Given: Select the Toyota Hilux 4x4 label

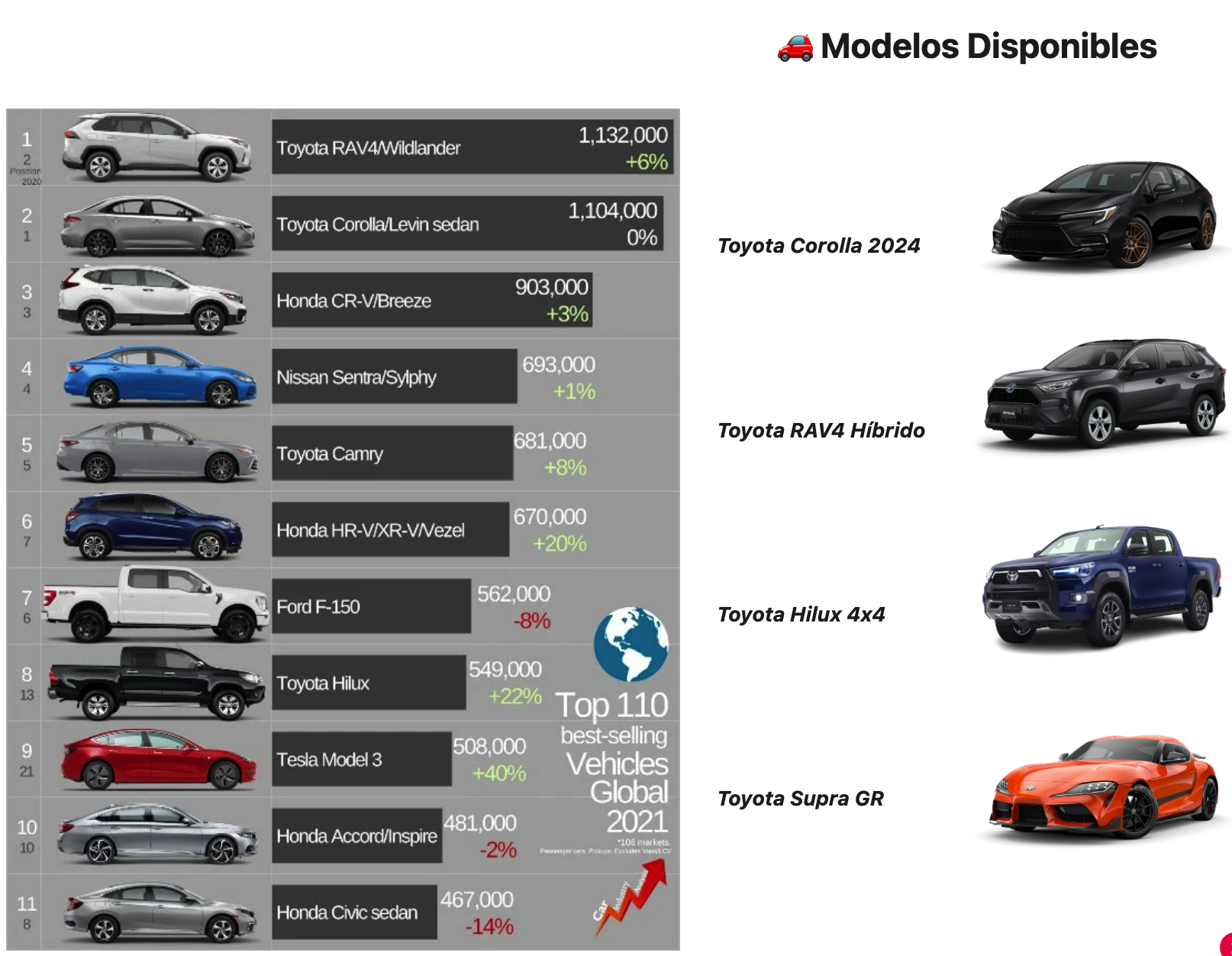Looking at the screenshot, I should click(x=801, y=615).
